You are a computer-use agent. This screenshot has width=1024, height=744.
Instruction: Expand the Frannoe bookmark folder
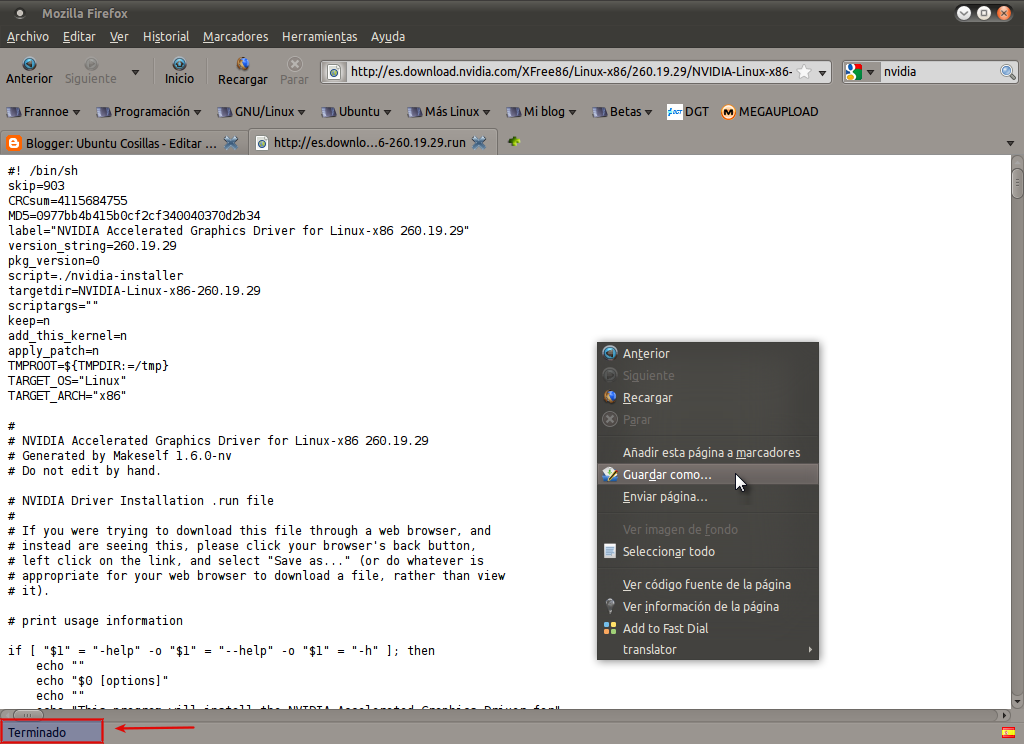[x=43, y=112]
